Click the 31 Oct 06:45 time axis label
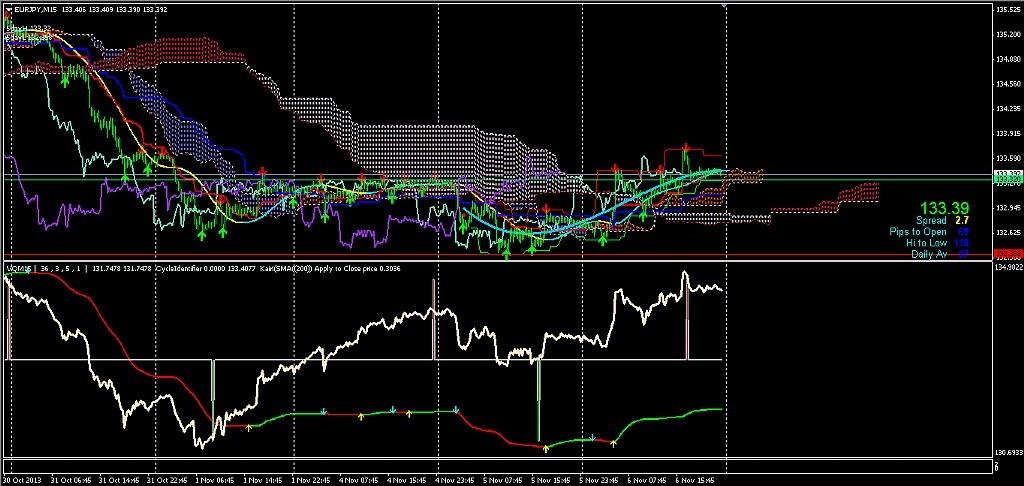This screenshot has height=486, width=1024. [71, 480]
